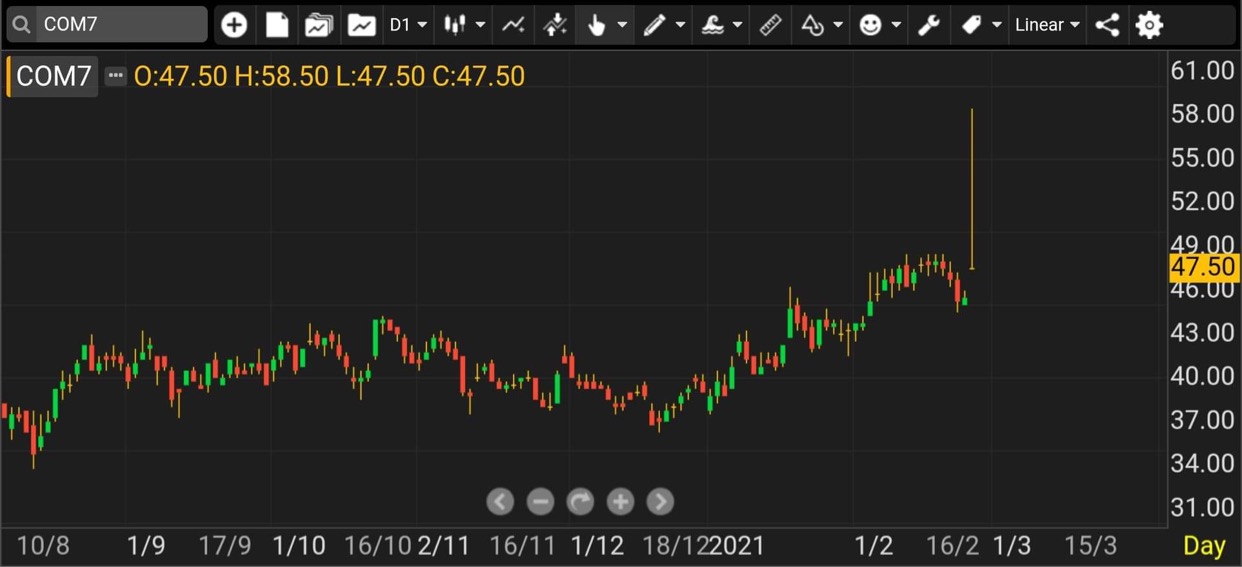1242x567 pixels.
Task: Open the smiley emoji tool
Action: [x=871, y=25]
